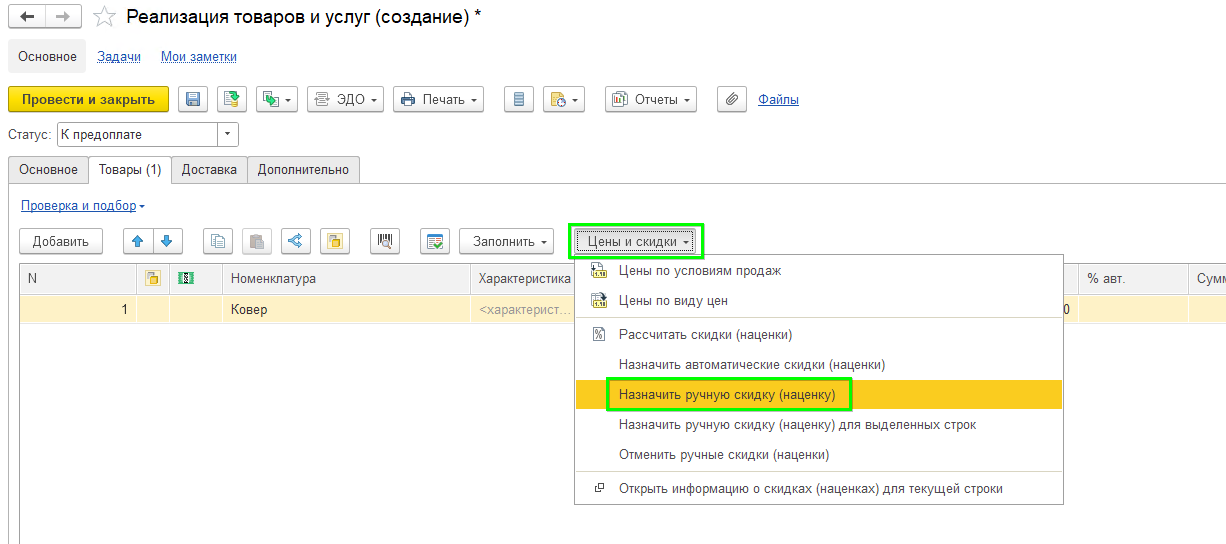Click the Характеристика column header
The image size is (1226, 544).
pyautogui.click(x=522, y=278)
